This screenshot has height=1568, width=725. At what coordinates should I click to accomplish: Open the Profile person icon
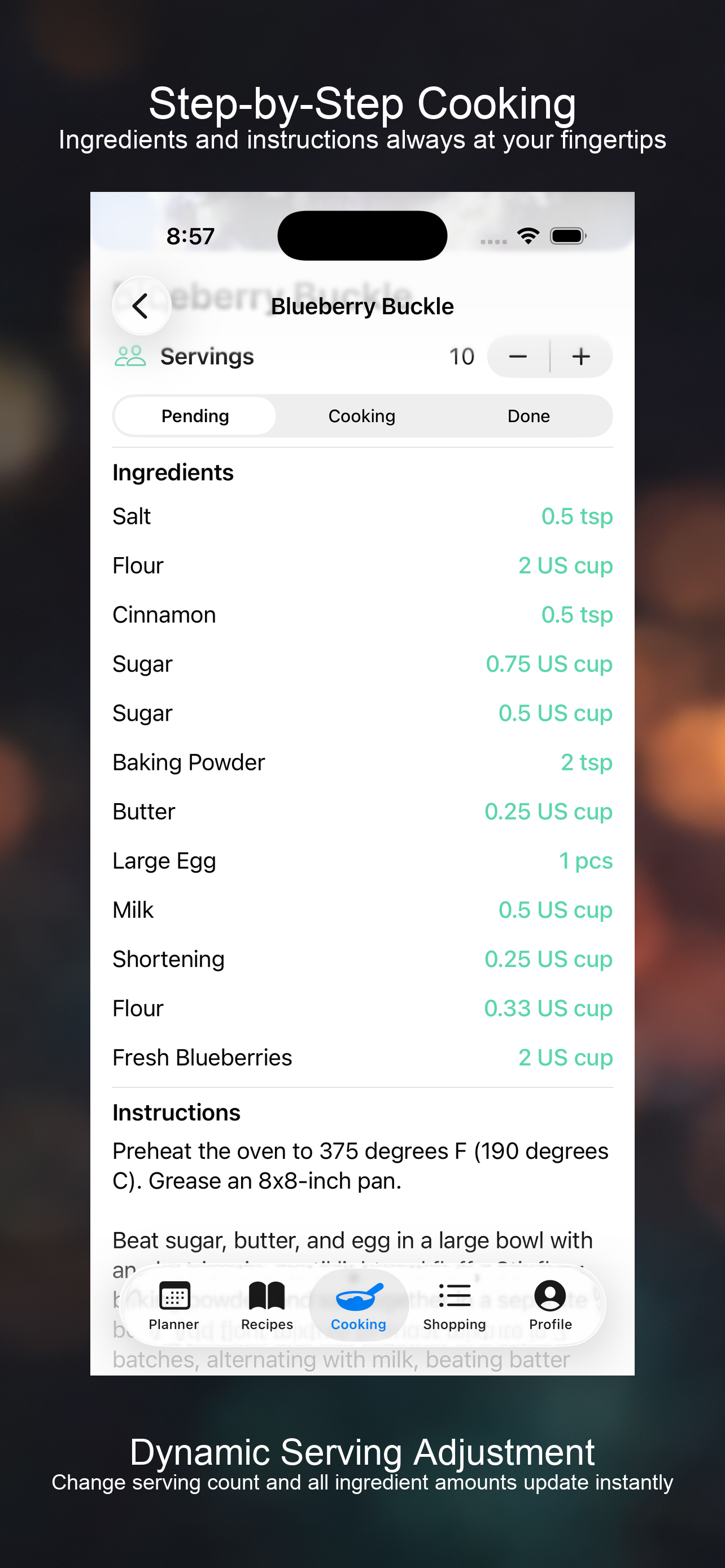pos(550,1295)
